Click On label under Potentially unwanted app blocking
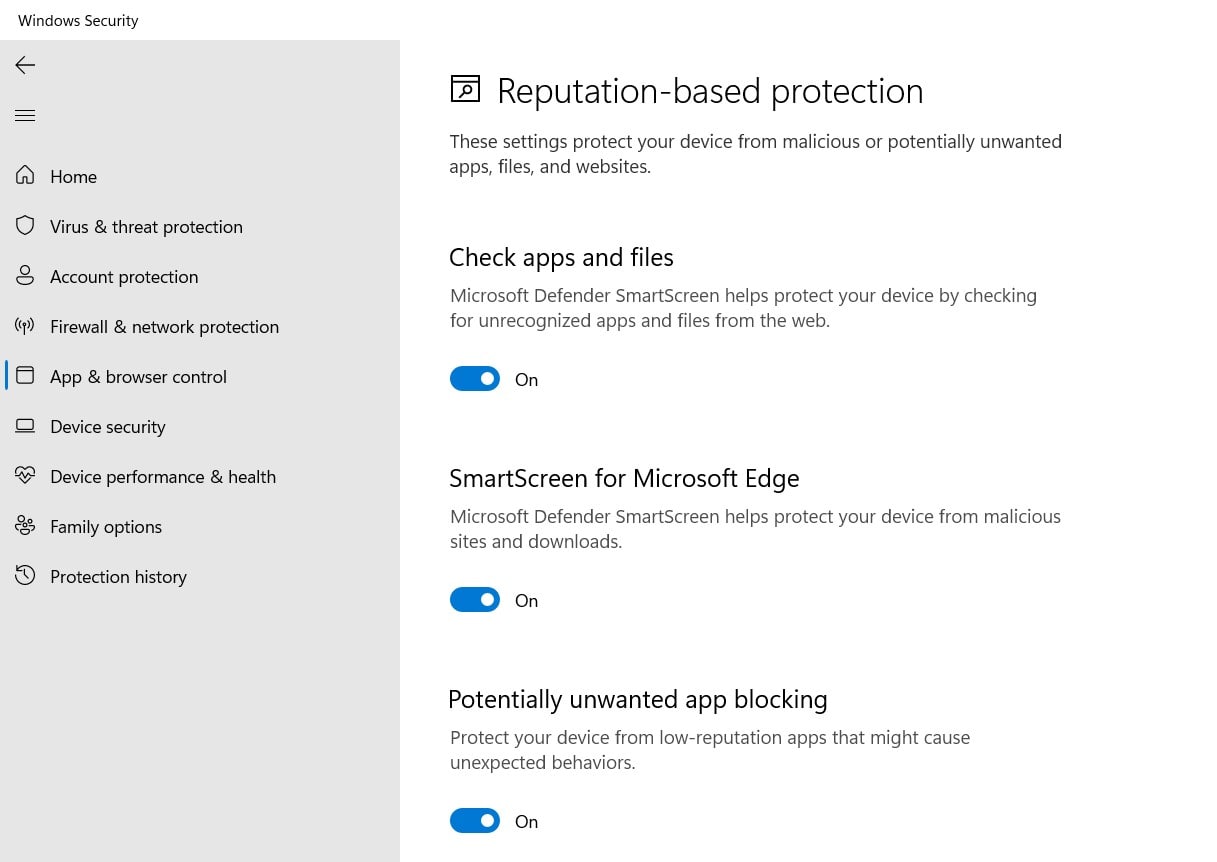 pos(526,822)
